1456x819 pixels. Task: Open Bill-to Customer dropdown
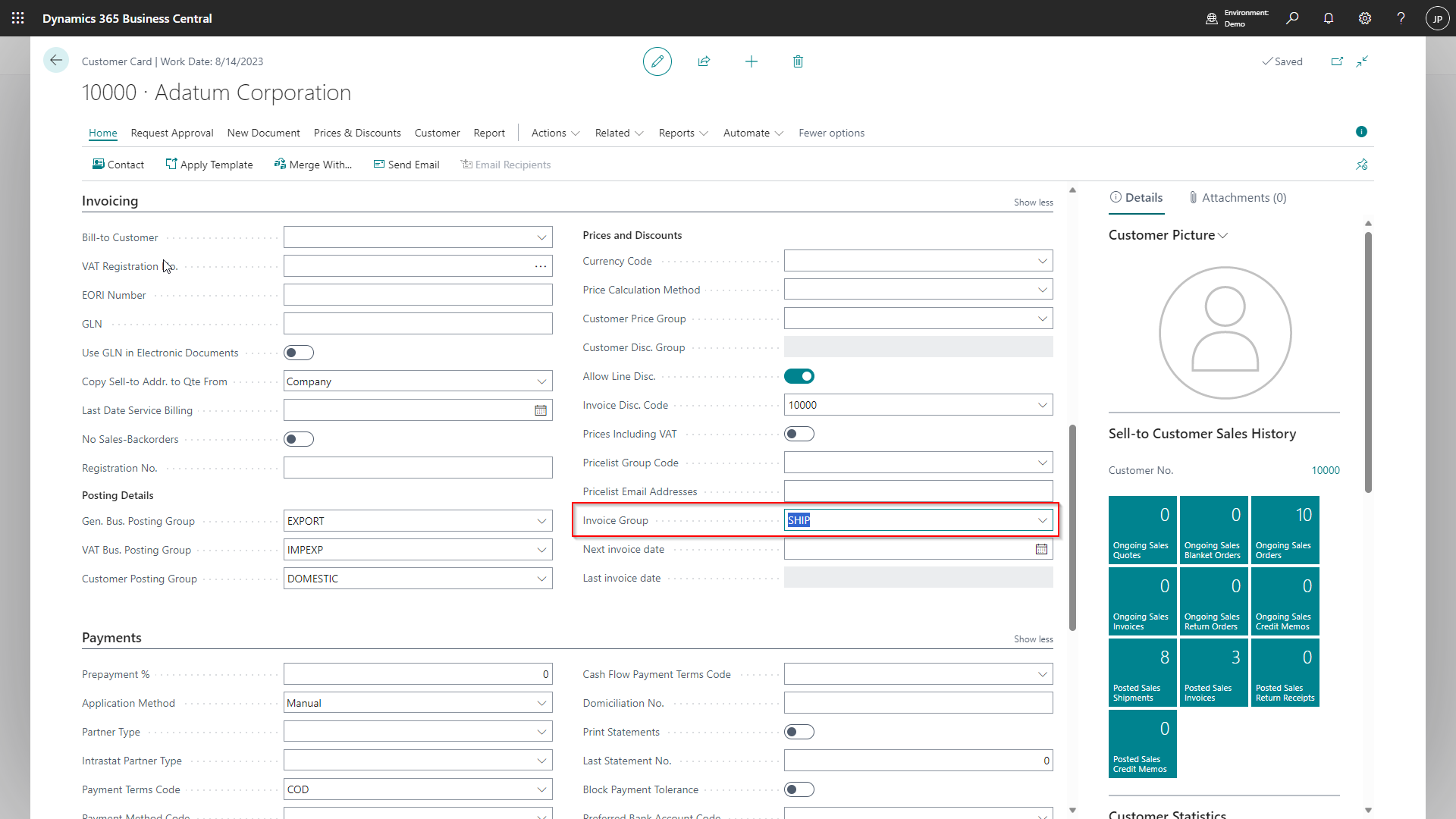[541, 237]
